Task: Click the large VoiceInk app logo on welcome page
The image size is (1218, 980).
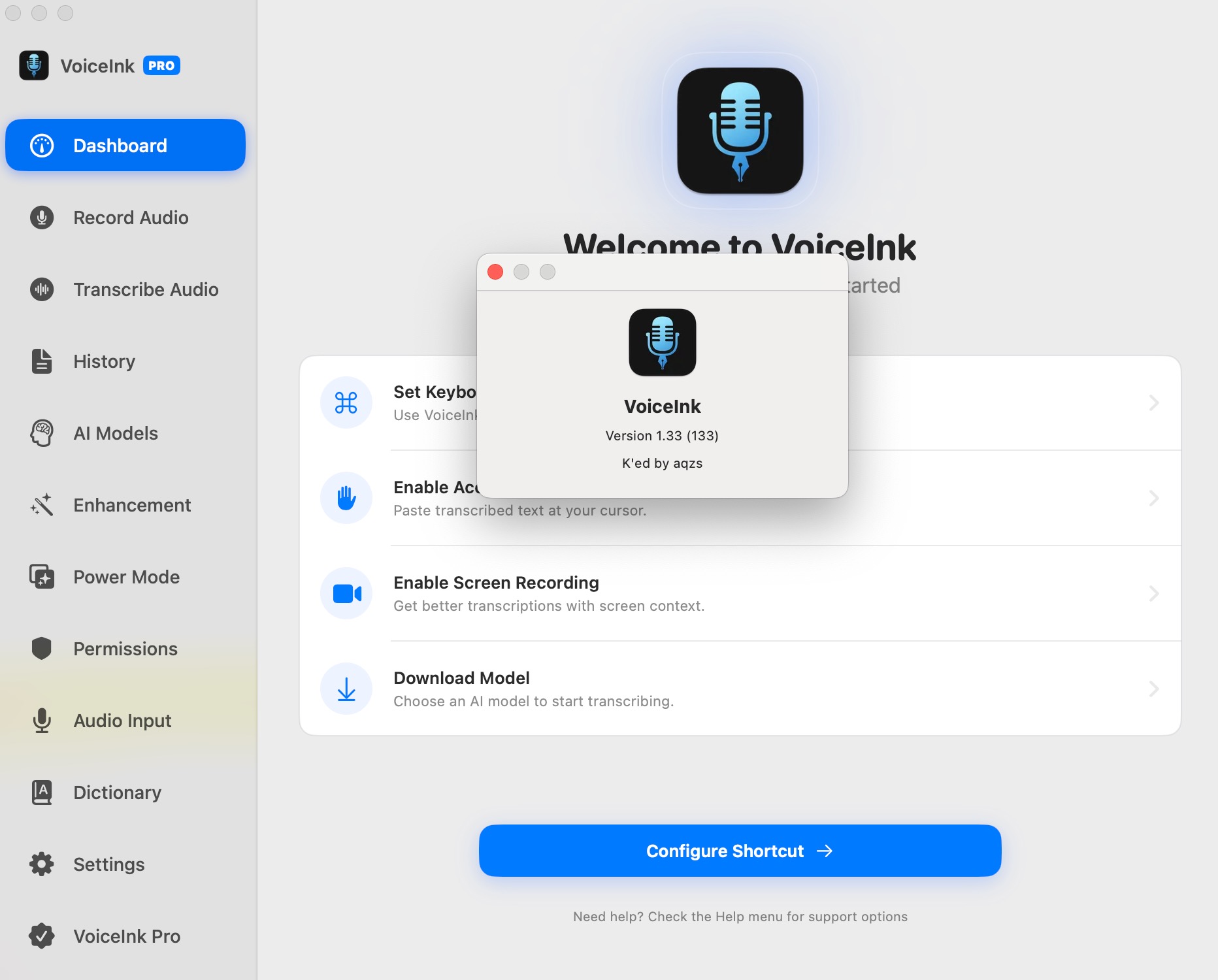Action: [740, 131]
